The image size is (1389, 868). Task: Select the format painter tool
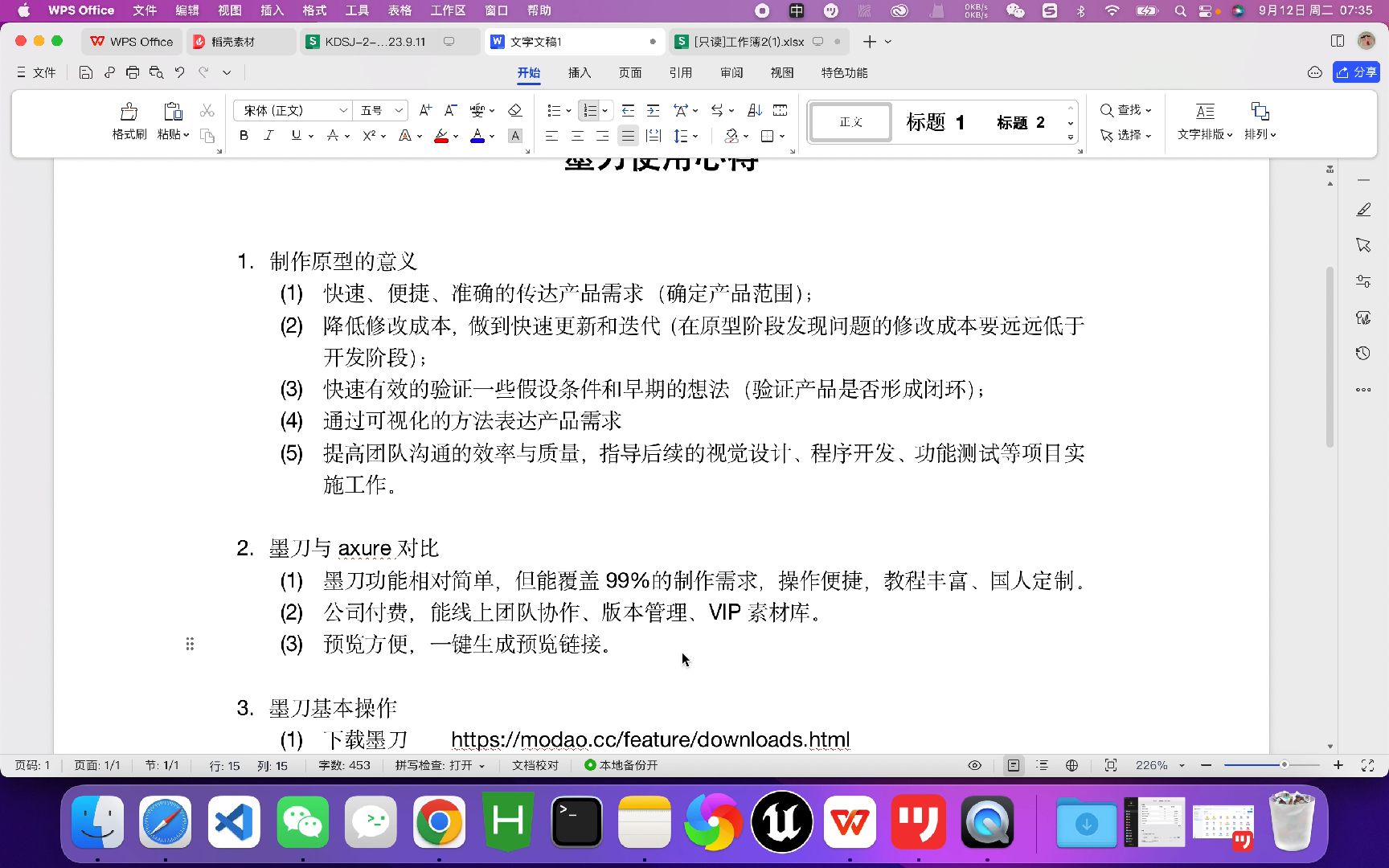tap(129, 119)
